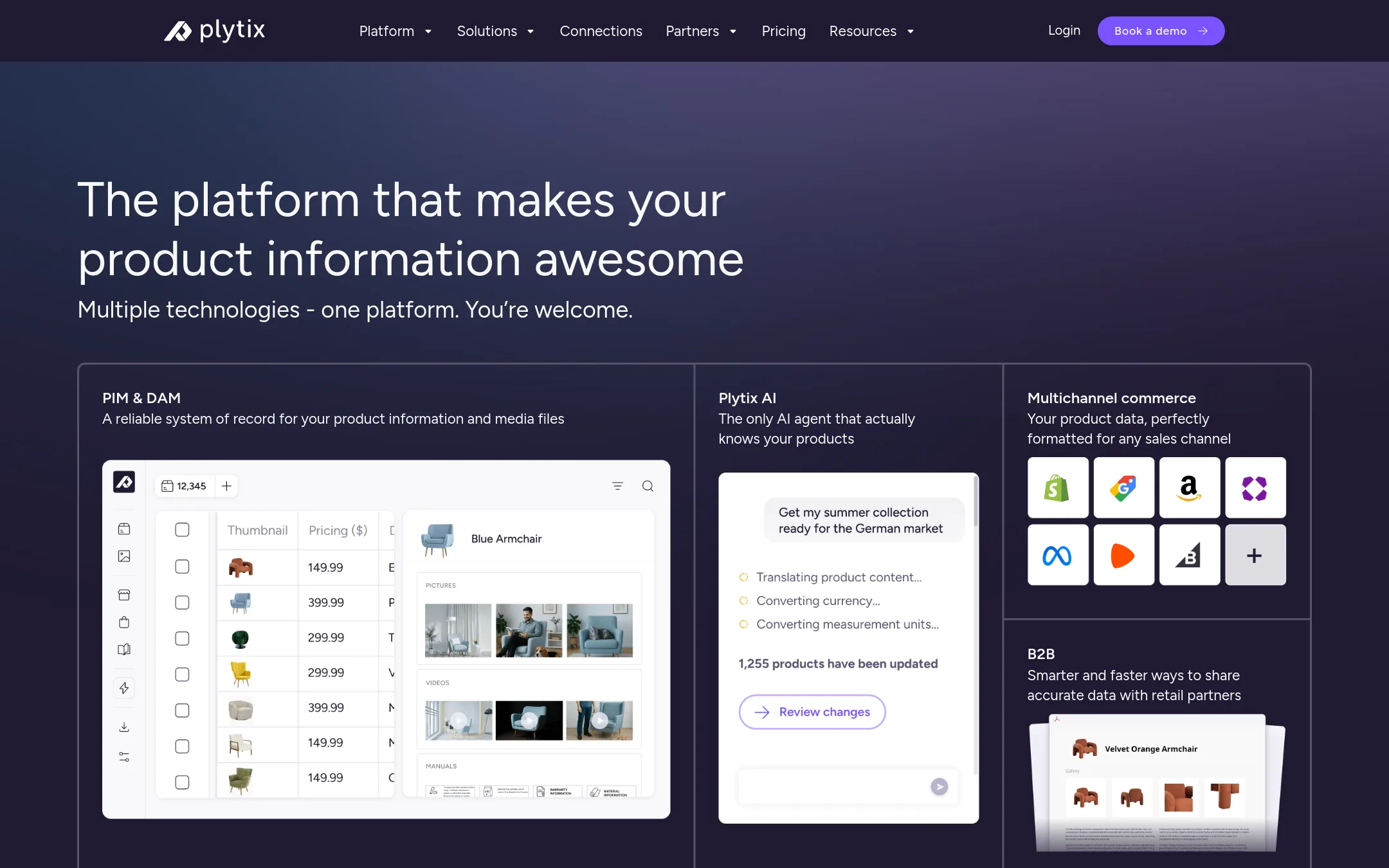Open the filter icon in PIM panel

(617, 486)
